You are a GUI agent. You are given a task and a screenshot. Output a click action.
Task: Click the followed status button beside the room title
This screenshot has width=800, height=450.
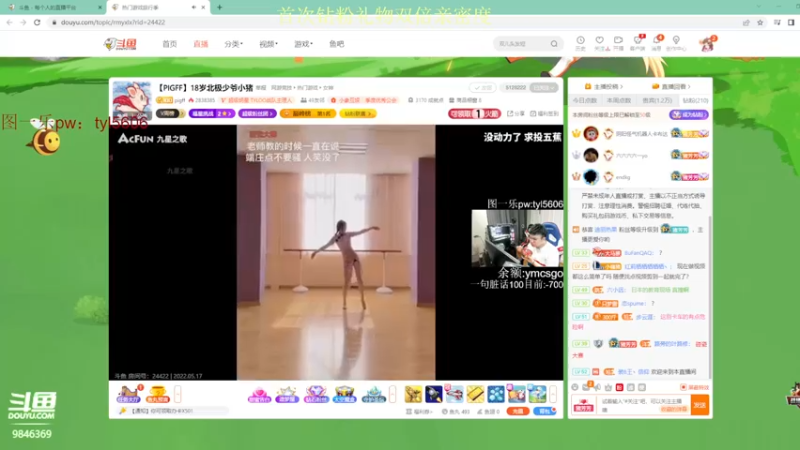pos(482,88)
